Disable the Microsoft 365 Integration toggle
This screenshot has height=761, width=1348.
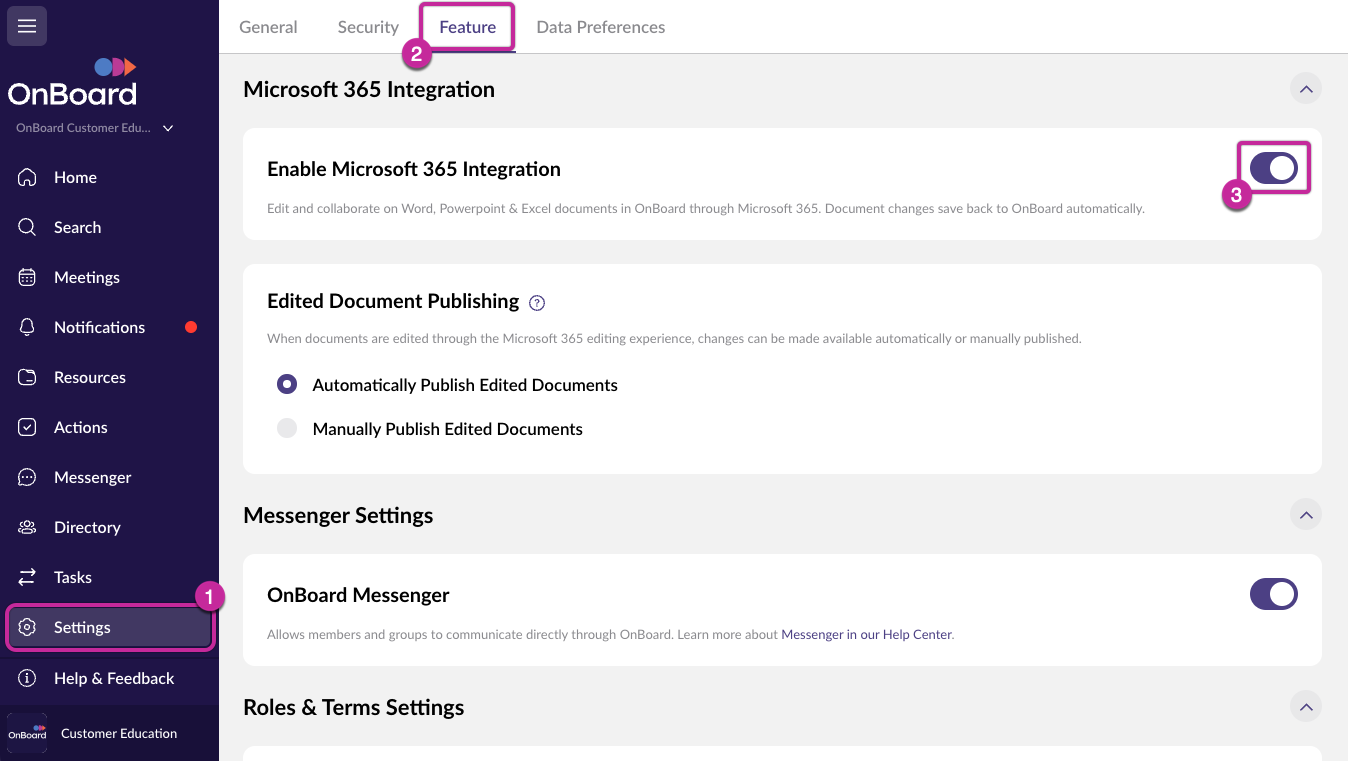click(1273, 168)
